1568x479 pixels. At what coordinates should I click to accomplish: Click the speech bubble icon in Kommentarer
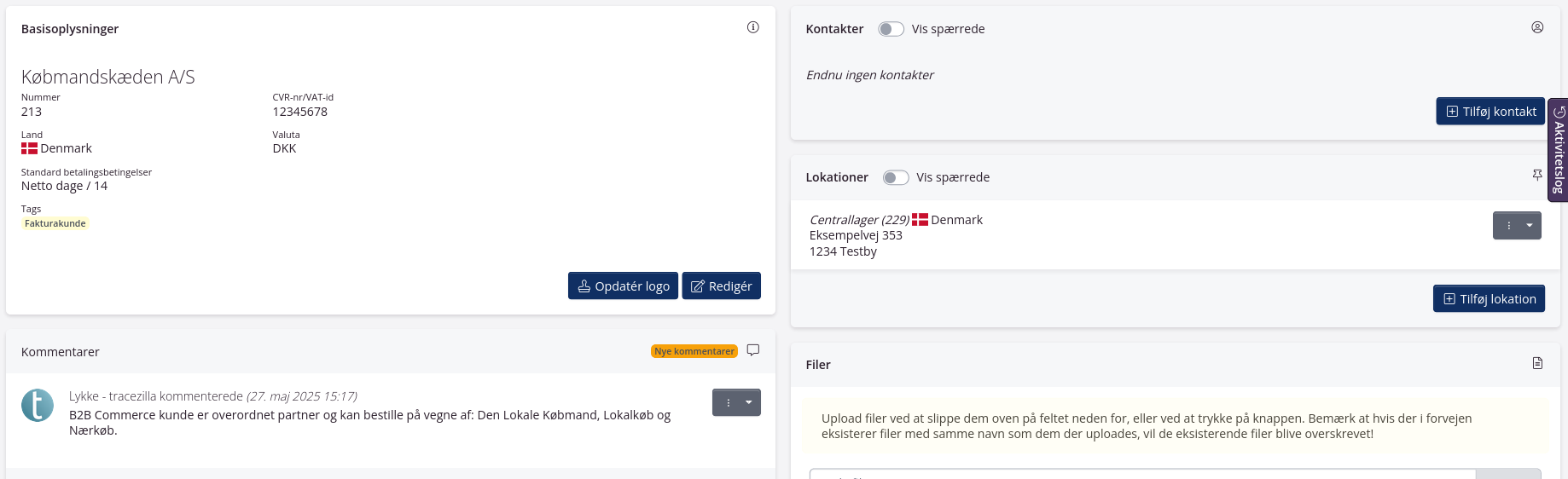click(752, 350)
